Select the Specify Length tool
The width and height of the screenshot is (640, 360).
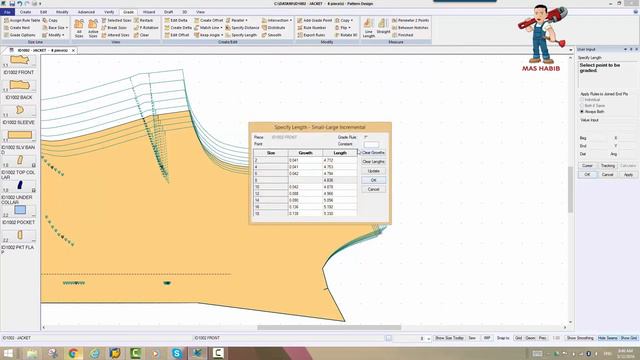[241, 35]
